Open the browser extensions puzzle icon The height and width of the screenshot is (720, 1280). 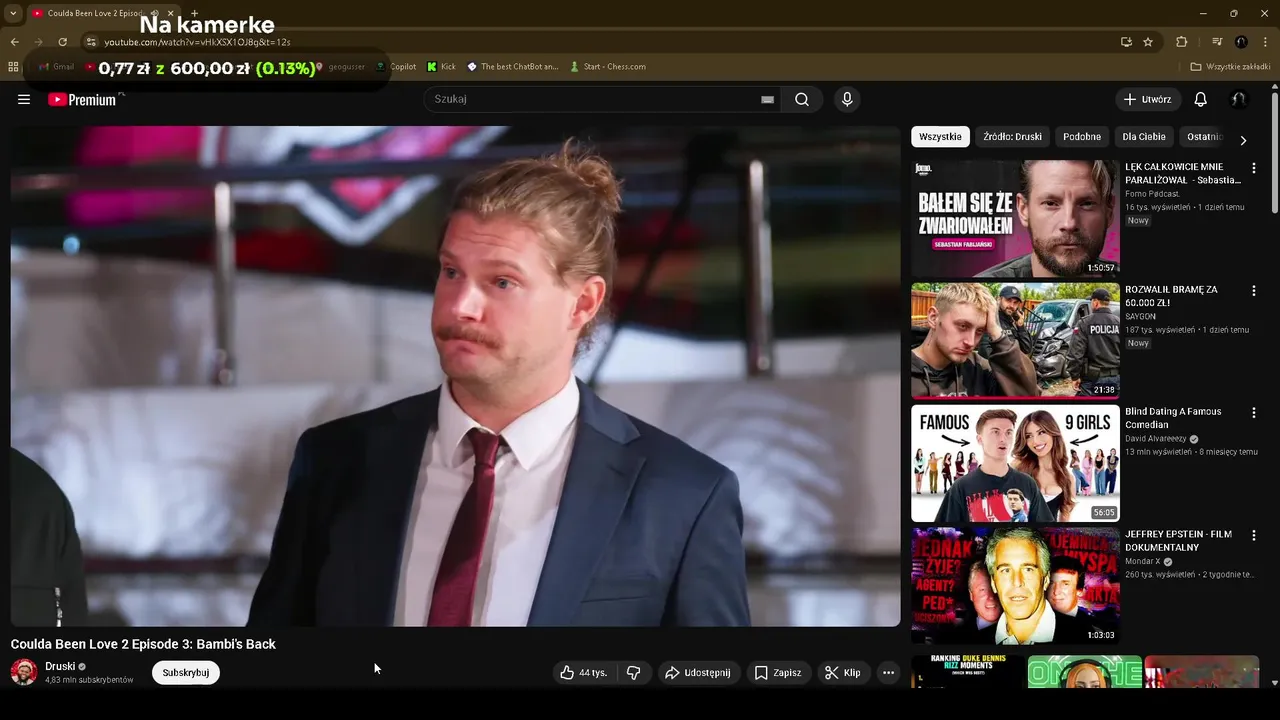click(x=1181, y=42)
